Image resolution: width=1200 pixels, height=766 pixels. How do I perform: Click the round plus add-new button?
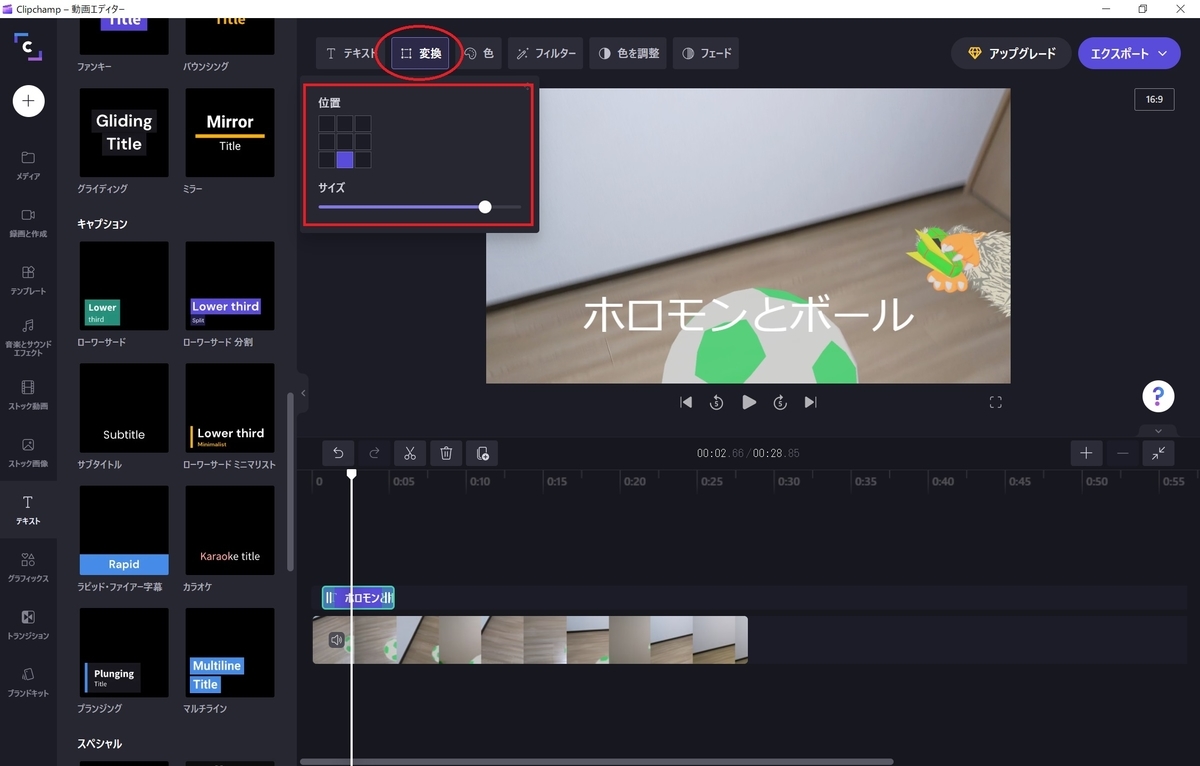point(28,101)
